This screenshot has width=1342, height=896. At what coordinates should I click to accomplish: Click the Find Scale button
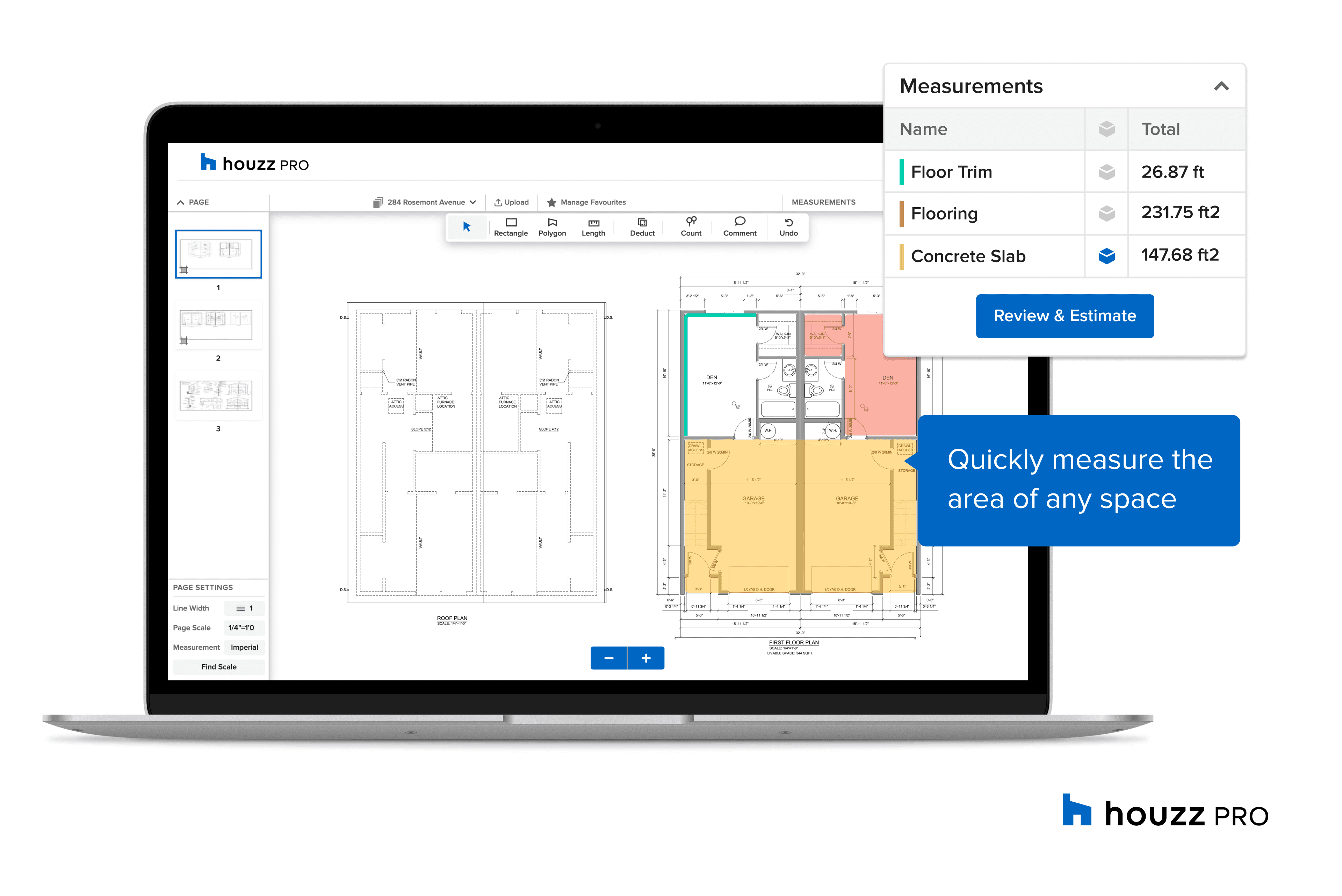click(x=218, y=667)
